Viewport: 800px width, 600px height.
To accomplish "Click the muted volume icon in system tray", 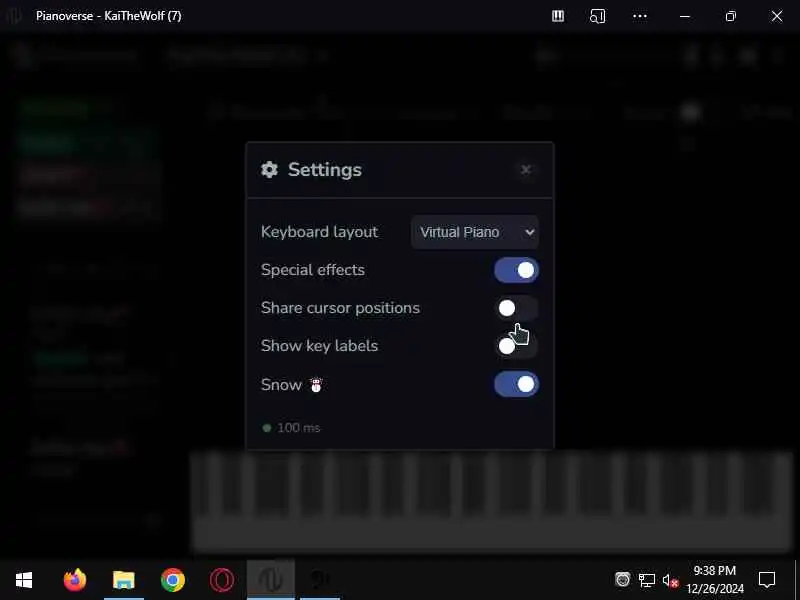I will tap(670, 581).
